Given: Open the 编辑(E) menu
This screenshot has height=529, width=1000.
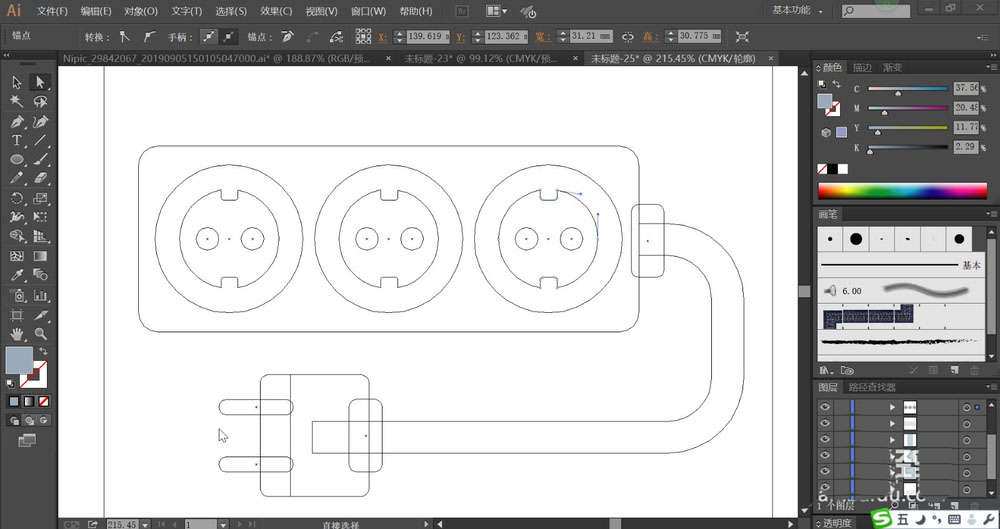Looking at the screenshot, I should [x=96, y=11].
